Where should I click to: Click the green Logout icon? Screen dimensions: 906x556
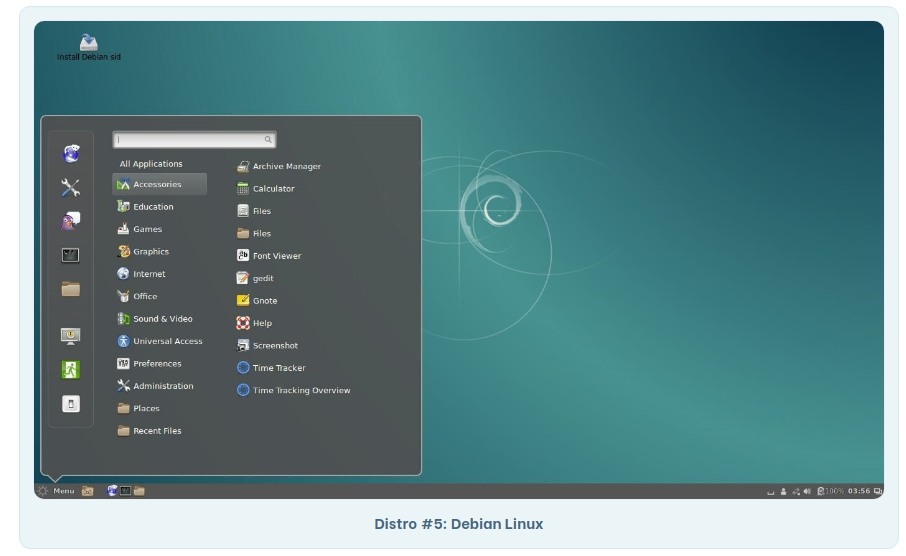(71, 369)
